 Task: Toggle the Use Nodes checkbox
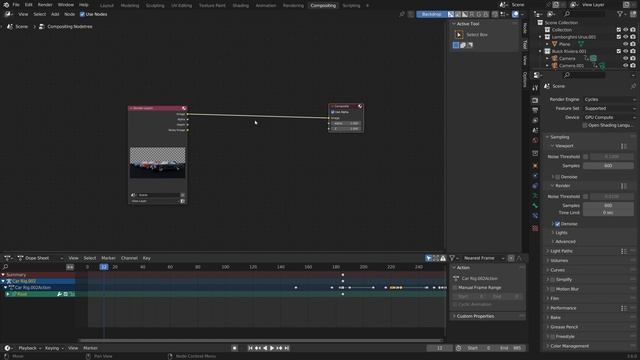pyautogui.click(x=82, y=14)
